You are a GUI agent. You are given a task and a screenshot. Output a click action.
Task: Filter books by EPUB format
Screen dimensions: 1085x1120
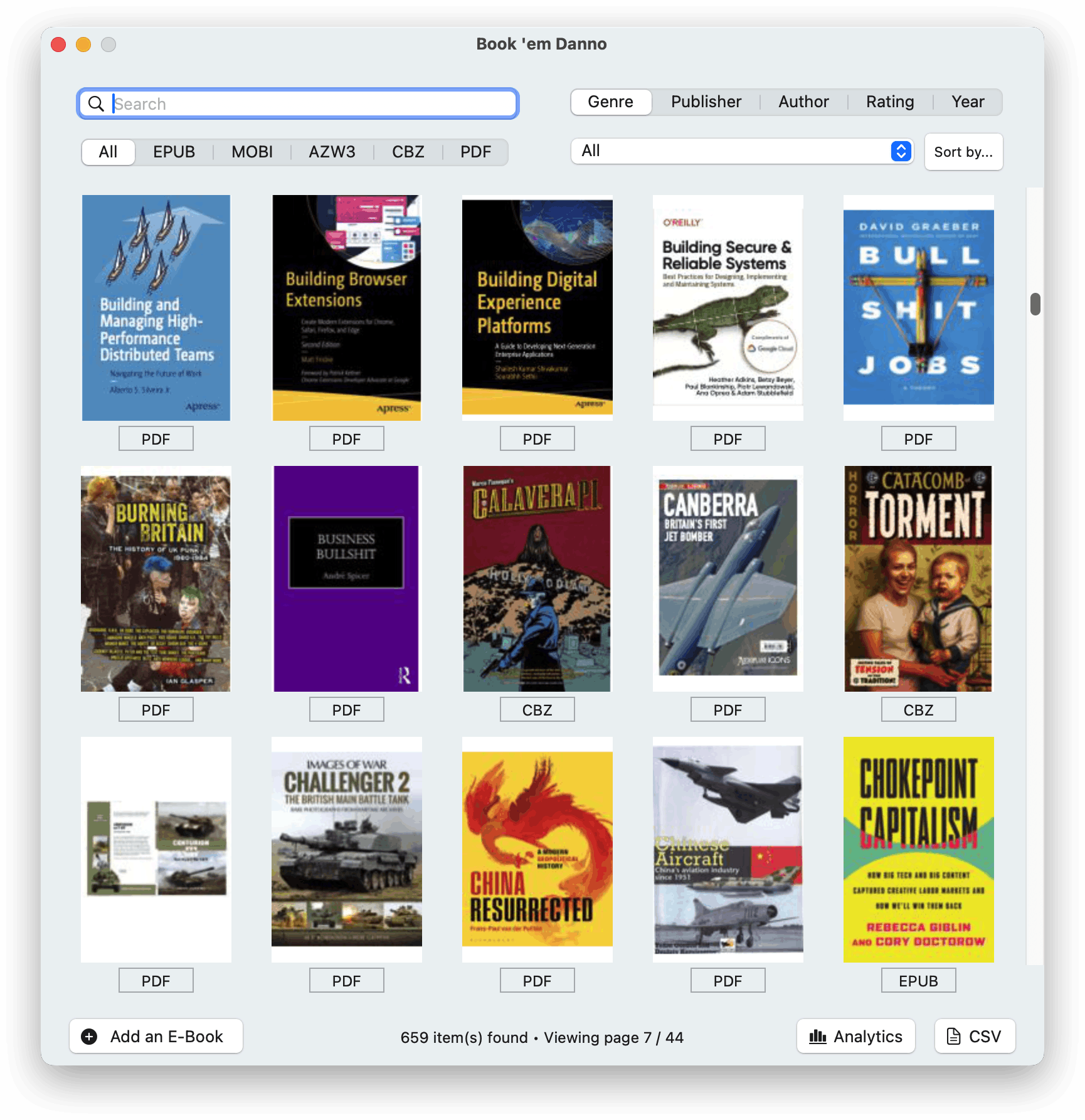click(174, 152)
